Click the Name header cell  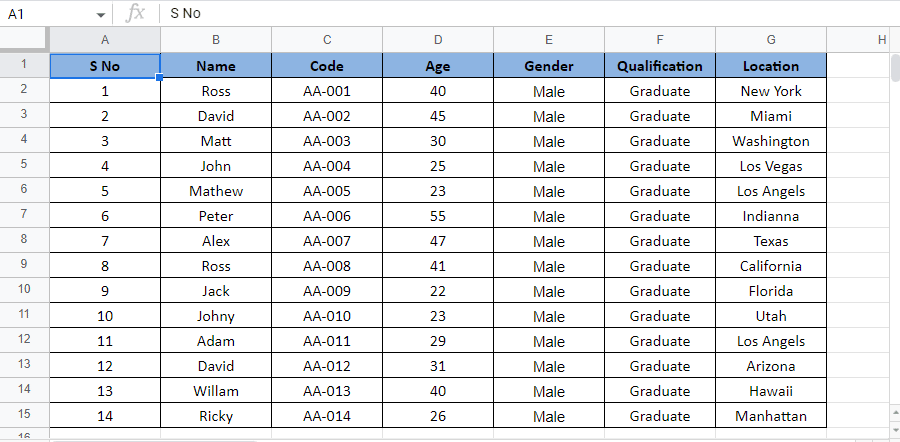(x=216, y=66)
